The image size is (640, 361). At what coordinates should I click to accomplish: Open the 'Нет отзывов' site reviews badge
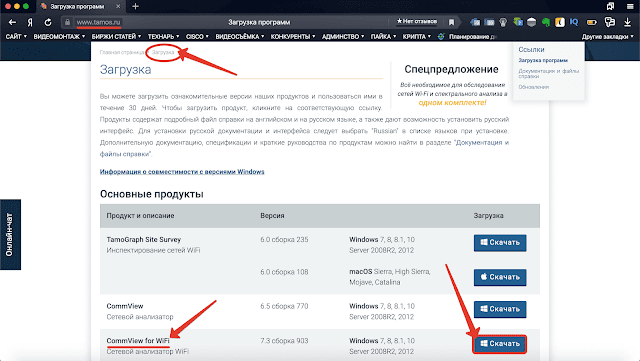417,21
